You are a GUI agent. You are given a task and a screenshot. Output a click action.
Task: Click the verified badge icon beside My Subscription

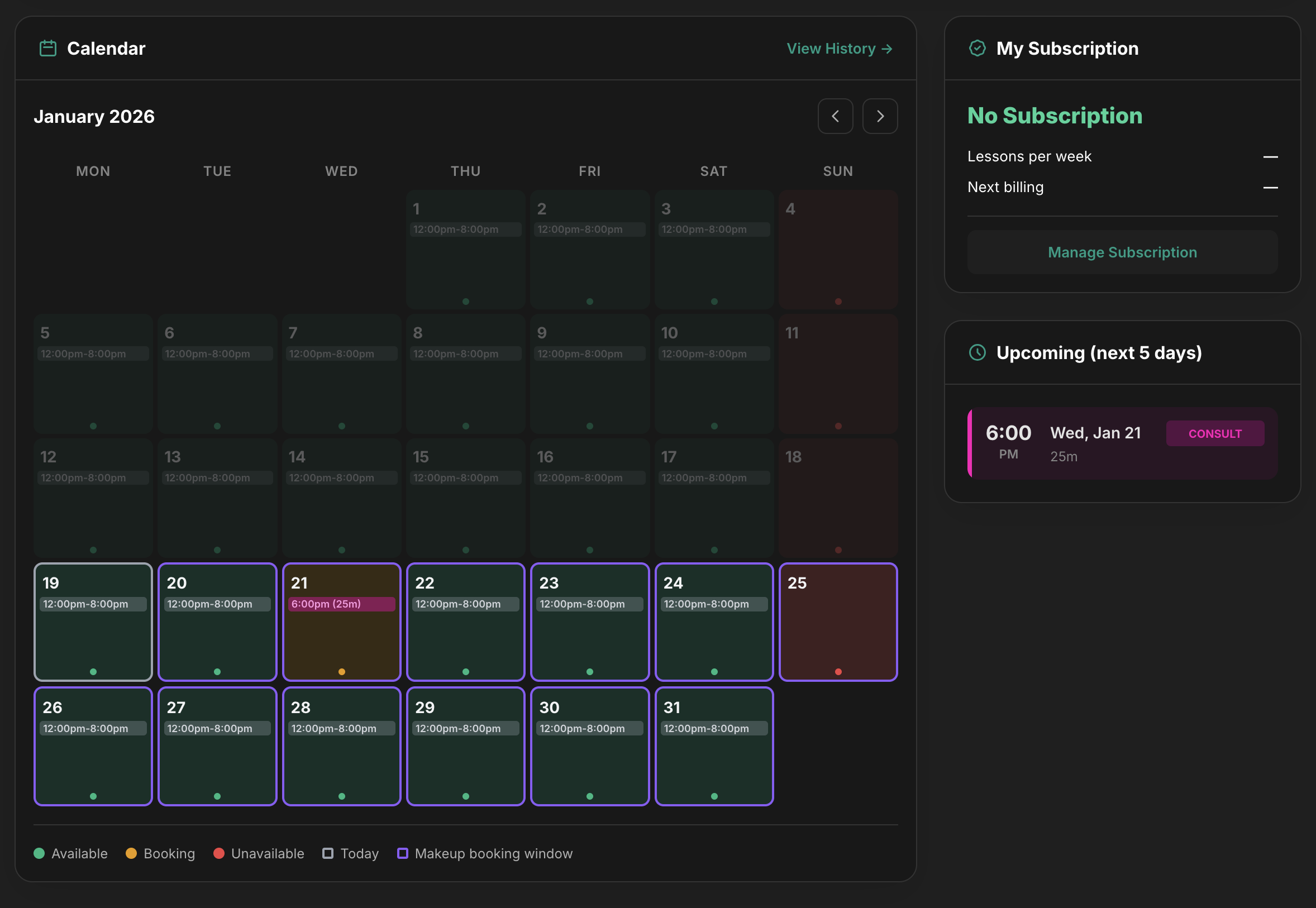click(978, 49)
